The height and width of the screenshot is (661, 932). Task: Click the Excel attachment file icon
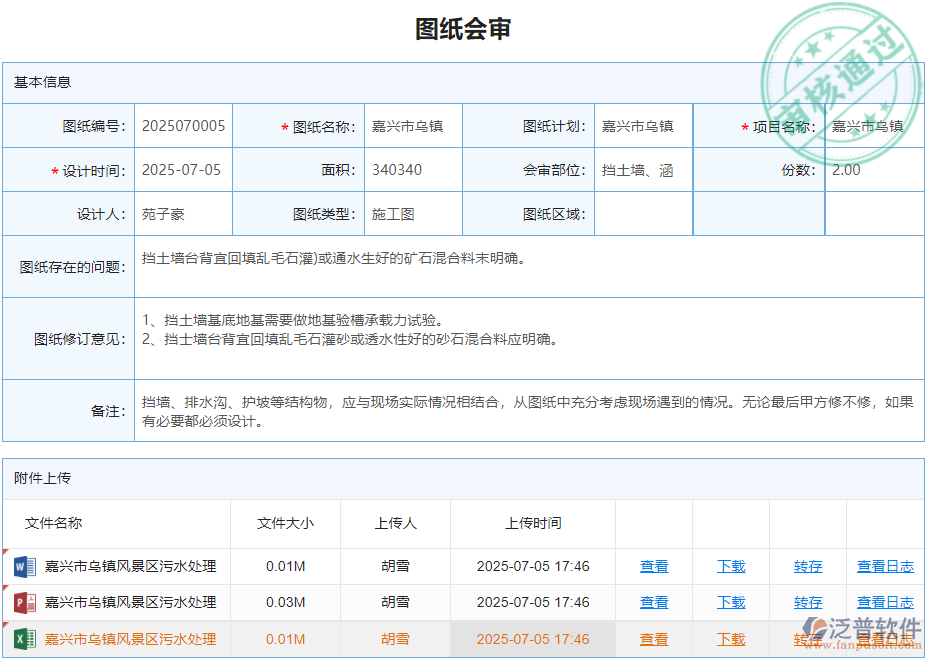coord(23,639)
